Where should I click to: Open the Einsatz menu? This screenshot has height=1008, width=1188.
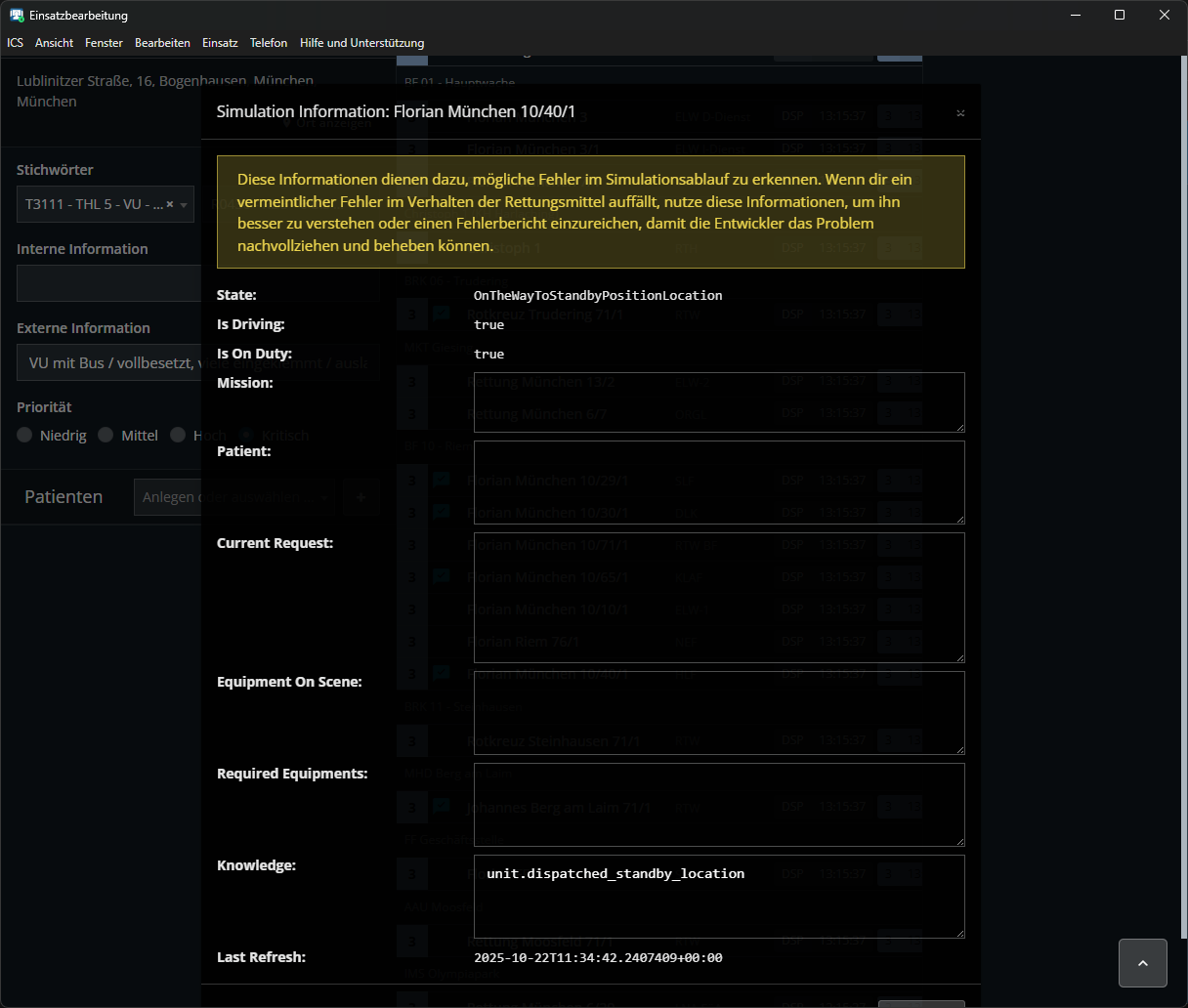point(220,43)
